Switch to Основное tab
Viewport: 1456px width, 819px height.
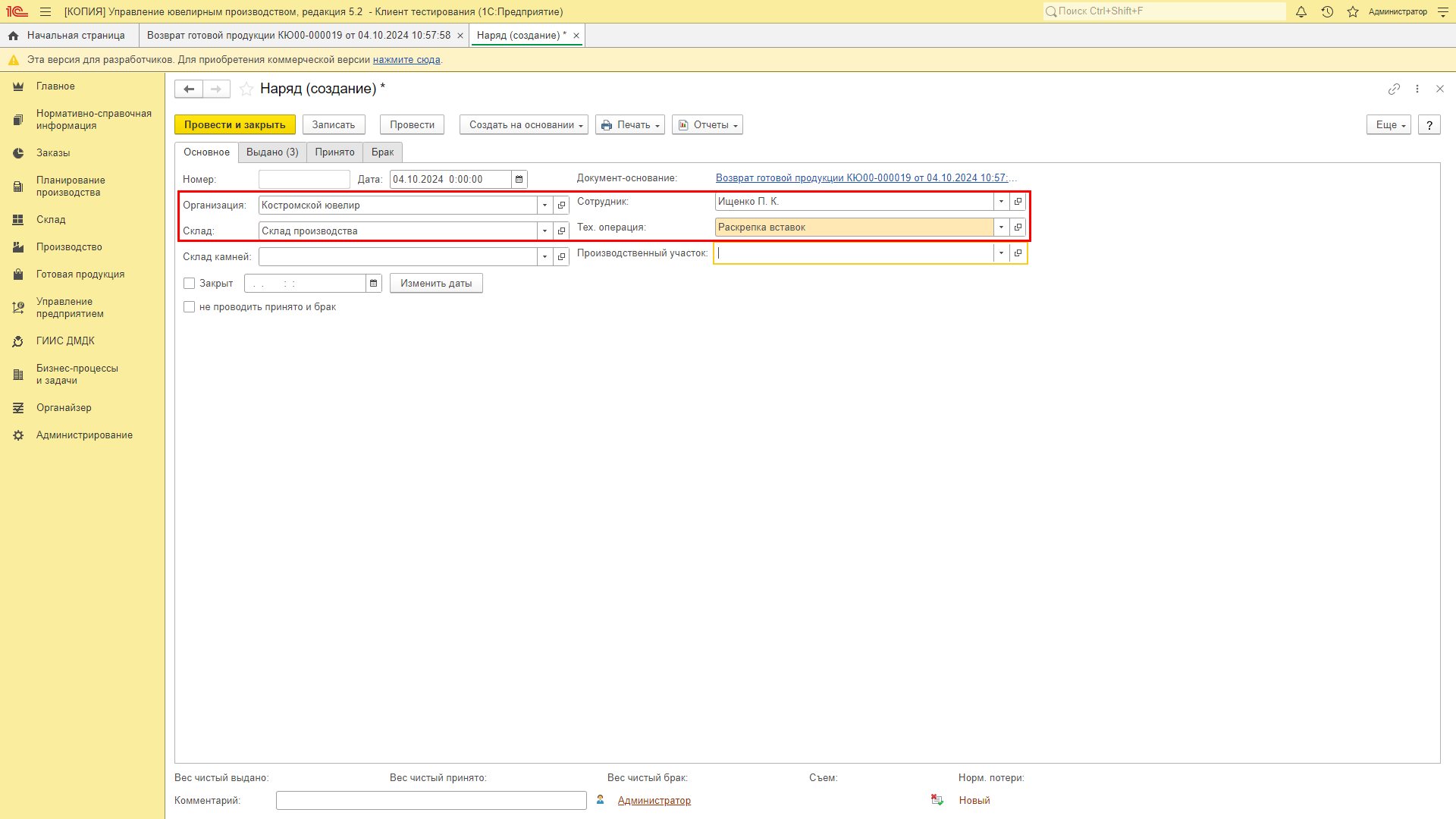click(x=206, y=152)
